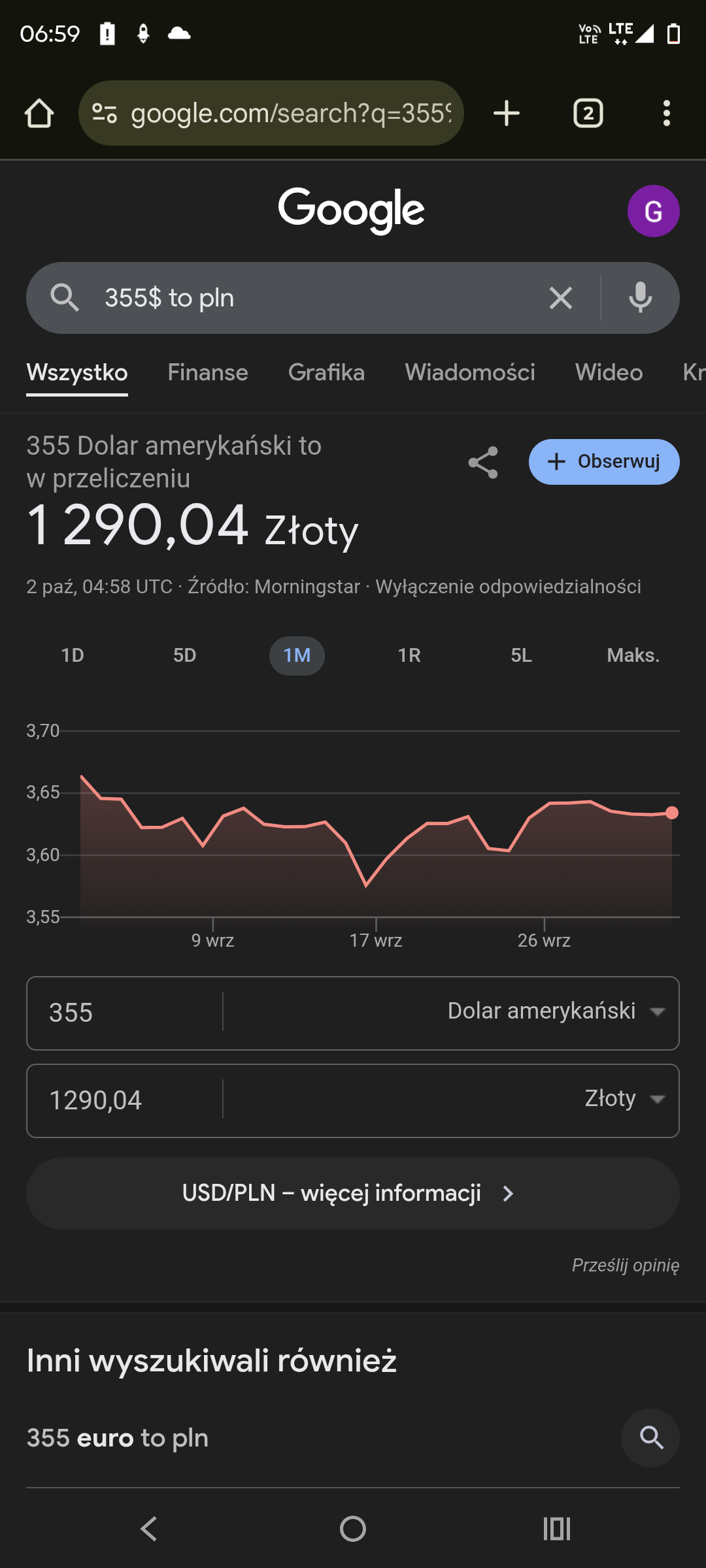This screenshot has height=1568, width=706.
Task: Open Chrome's three-dot overflow menu
Action: pyautogui.click(x=666, y=114)
